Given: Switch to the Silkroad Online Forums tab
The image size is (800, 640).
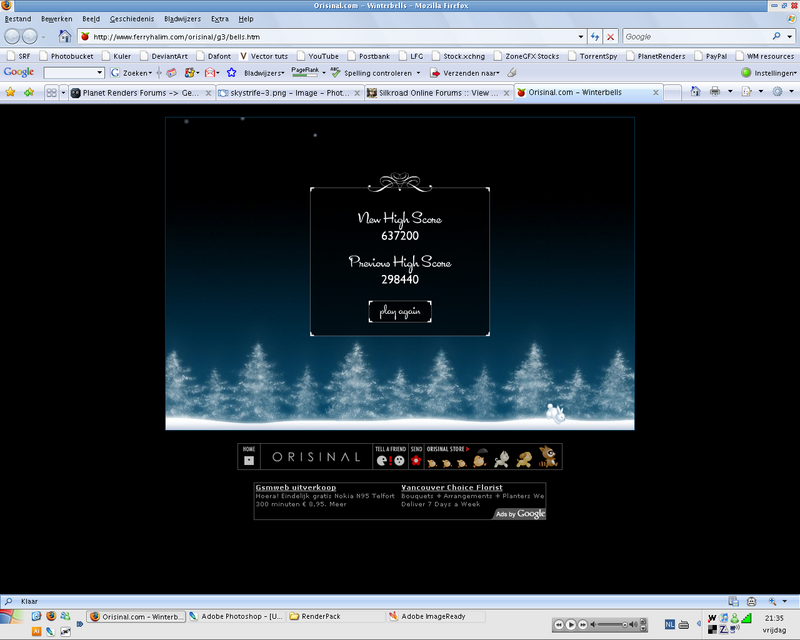Looking at the screenshot, I should pos(439,93).
